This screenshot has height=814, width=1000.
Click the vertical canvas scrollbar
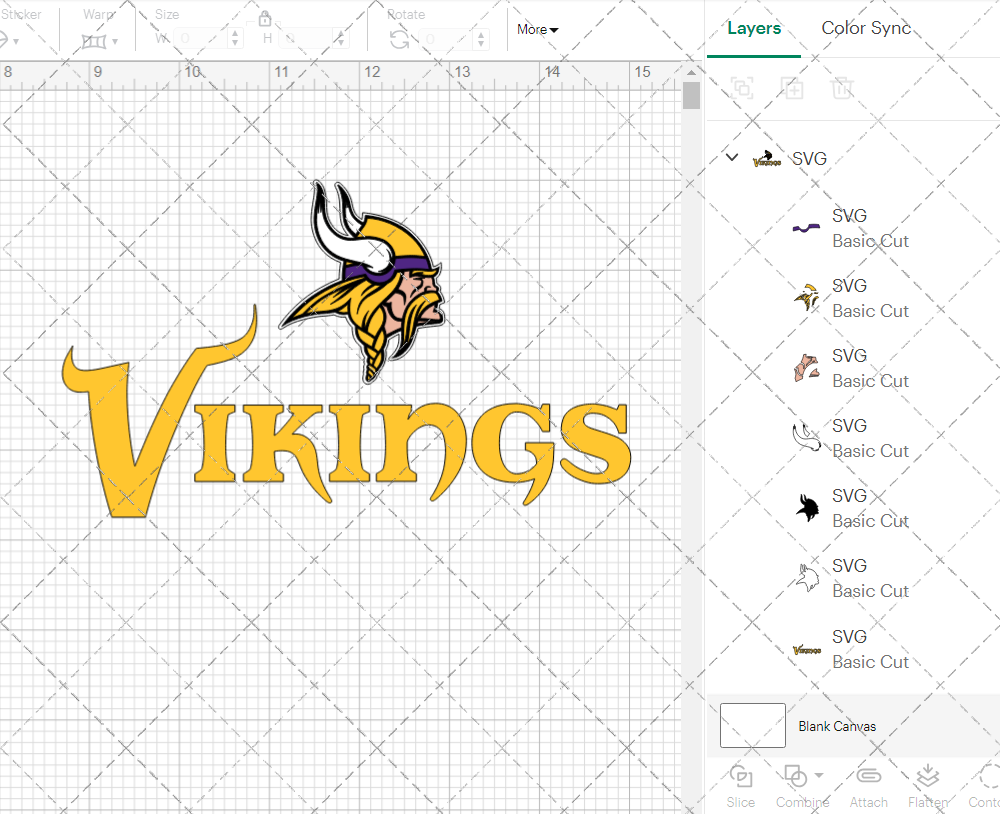pyautogui.click(x=691, y=96)
